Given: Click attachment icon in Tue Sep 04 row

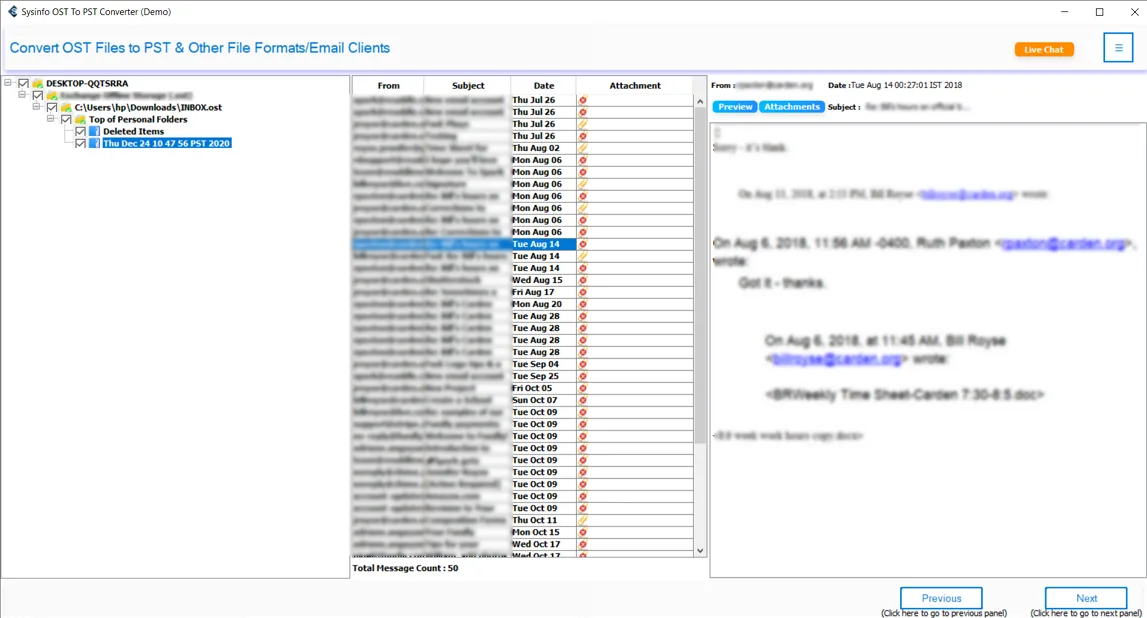Looking at the screenshot, I should point(583,364).
